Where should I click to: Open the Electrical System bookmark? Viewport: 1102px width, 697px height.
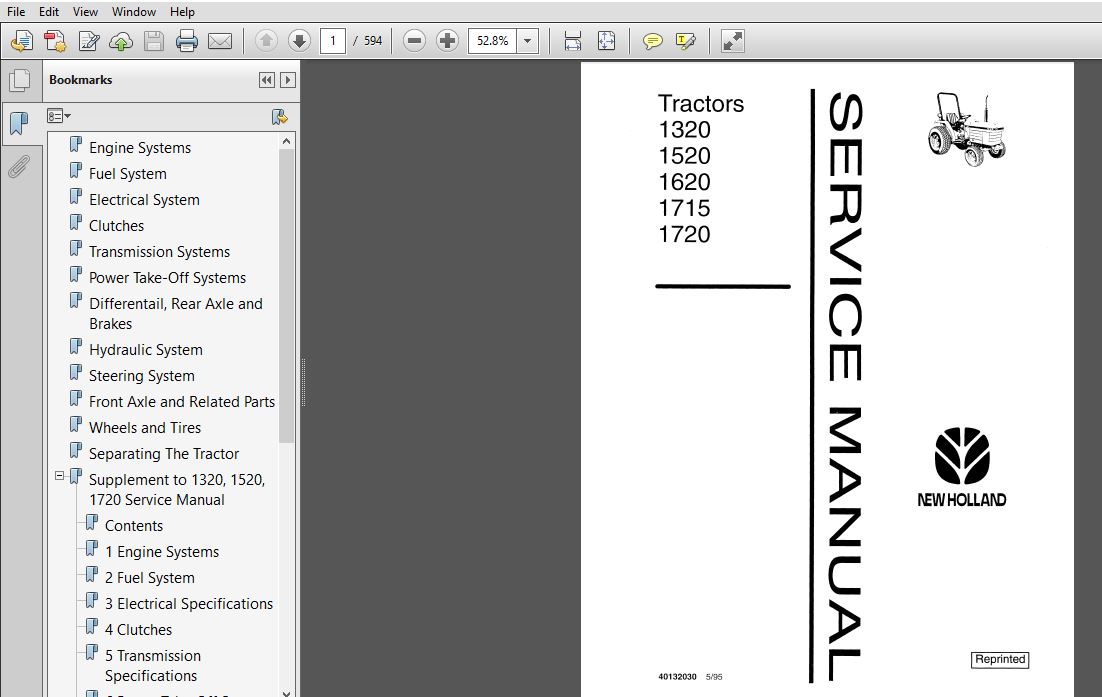point(144,200)
